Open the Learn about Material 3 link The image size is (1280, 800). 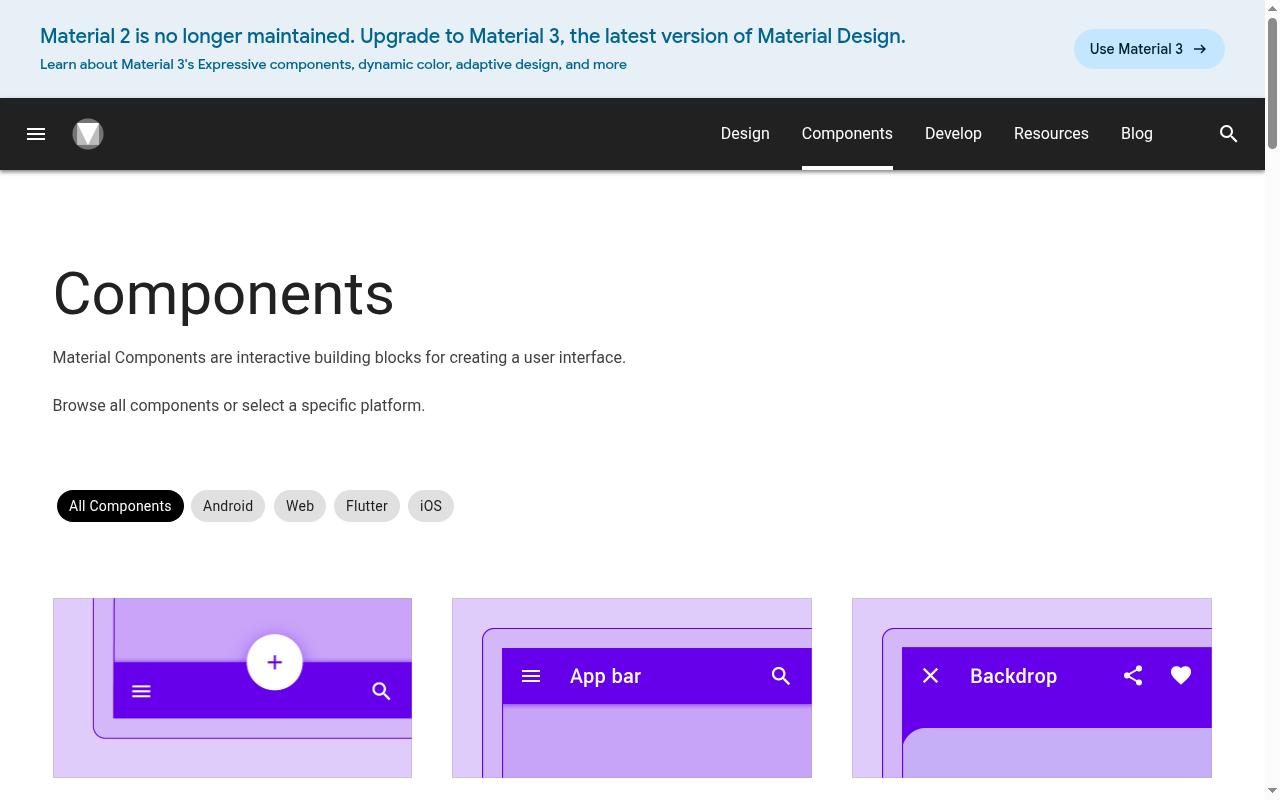coord(333,64)
